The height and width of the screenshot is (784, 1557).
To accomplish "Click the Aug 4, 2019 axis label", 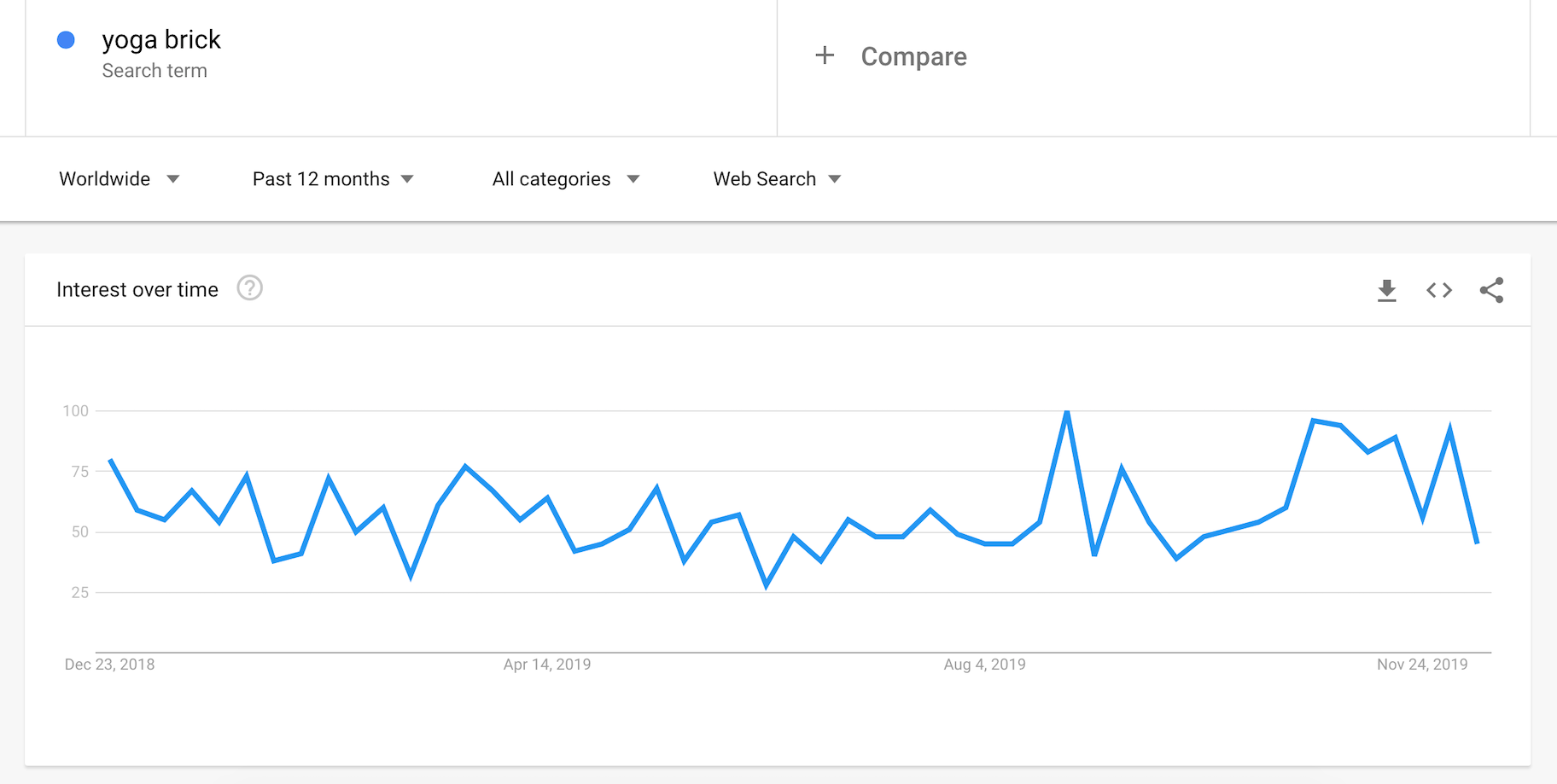I will pos(984,665).
